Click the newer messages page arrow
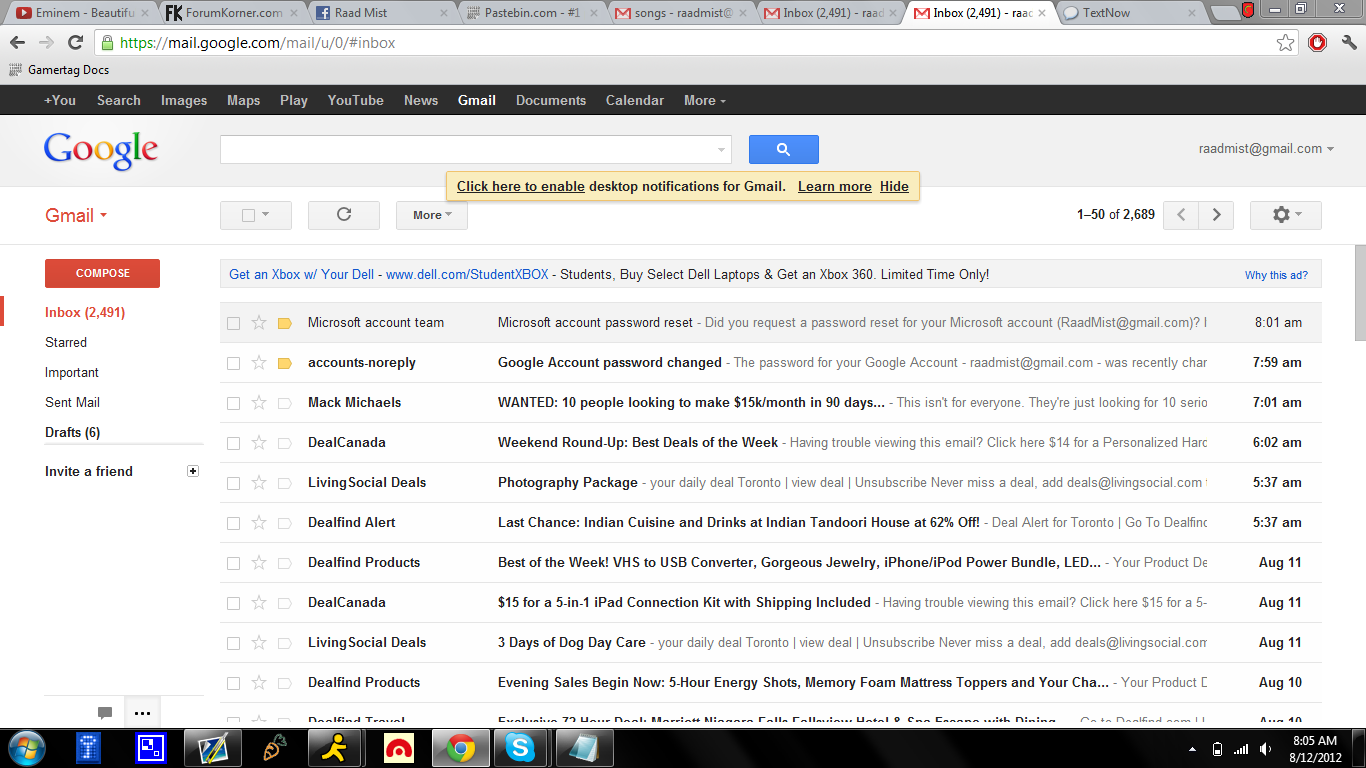The image size is (1366, 768). [1181, 215]
